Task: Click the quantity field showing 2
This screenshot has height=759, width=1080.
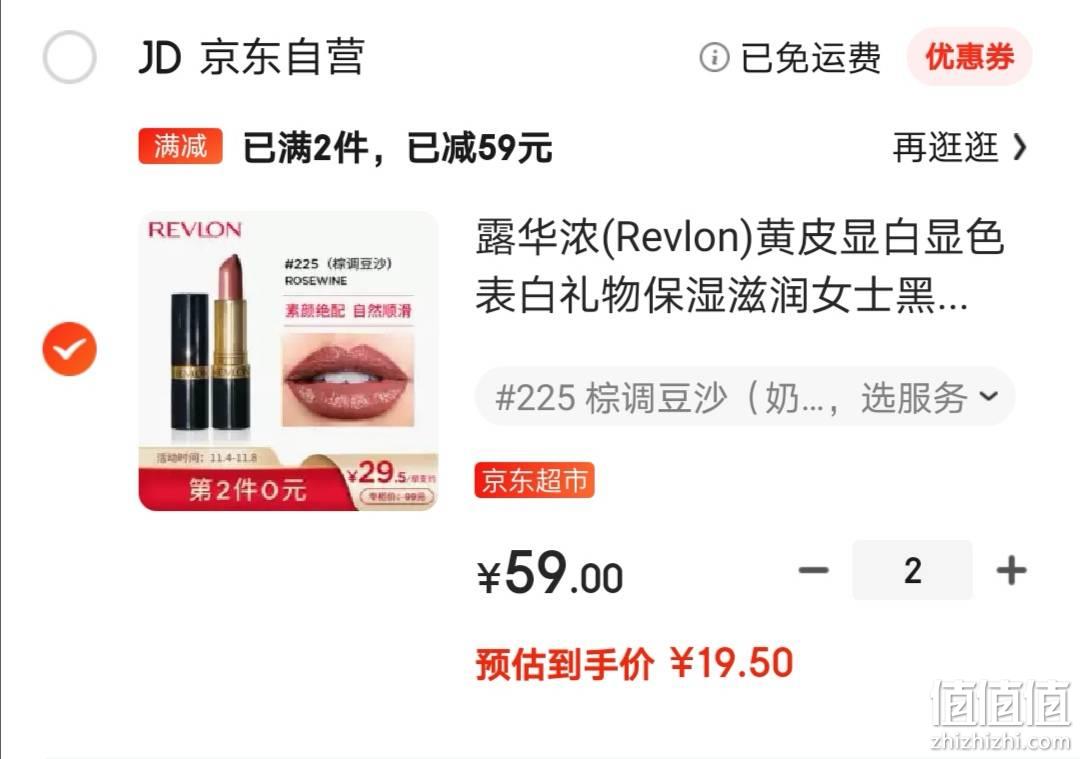Action: coord(913,570)
